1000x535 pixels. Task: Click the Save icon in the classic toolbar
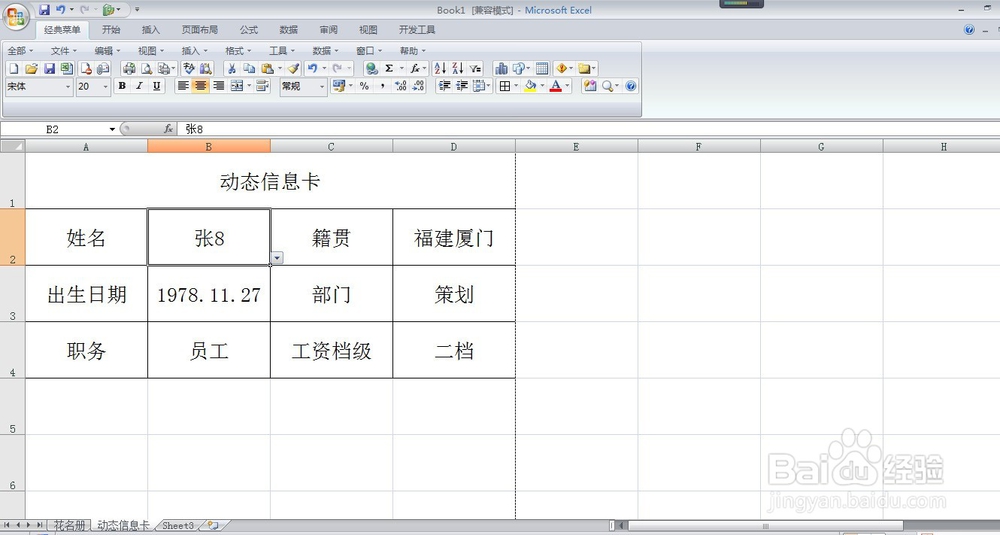tap(49, 68)
